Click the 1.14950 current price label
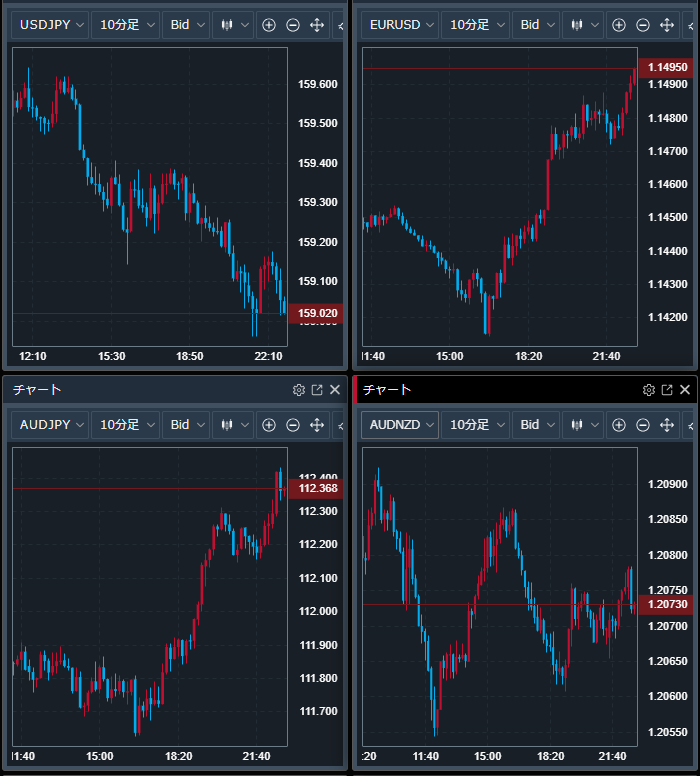Viewport: 700px width, 776px height. [666, 68]
